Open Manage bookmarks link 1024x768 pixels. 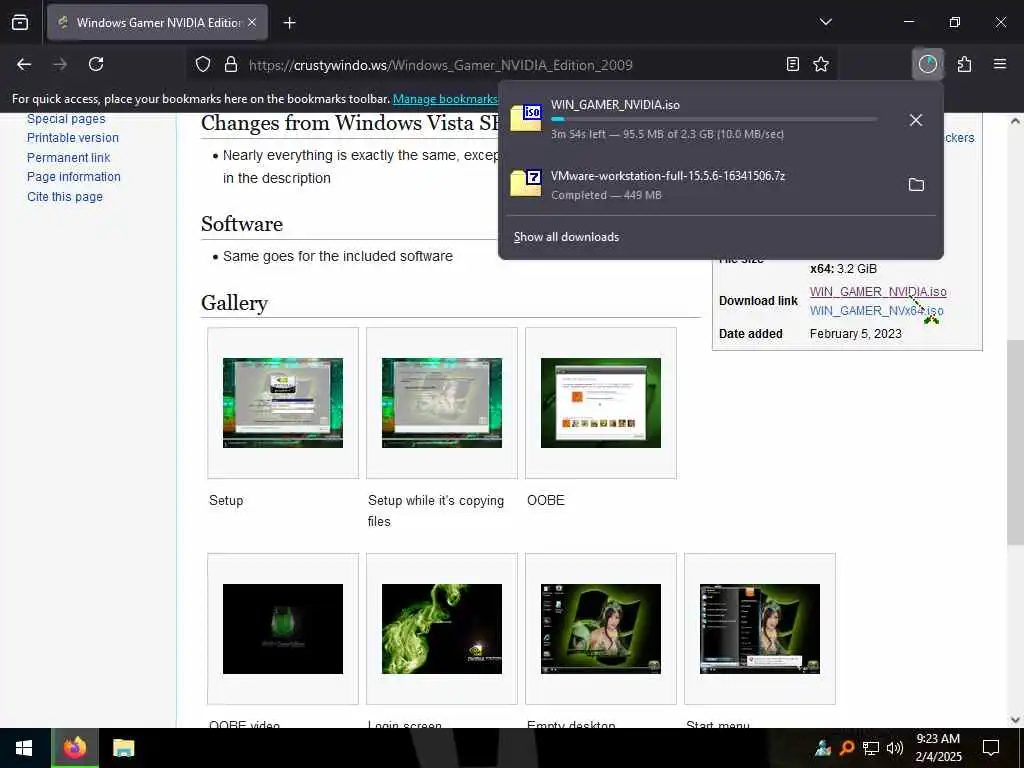click(445, 99)
